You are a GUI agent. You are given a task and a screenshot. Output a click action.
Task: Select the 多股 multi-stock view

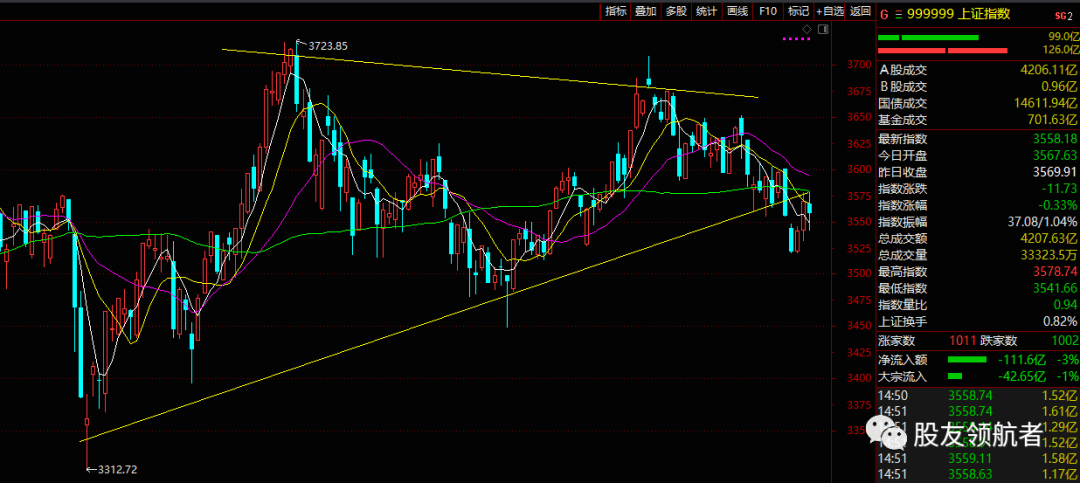point(676,11)
